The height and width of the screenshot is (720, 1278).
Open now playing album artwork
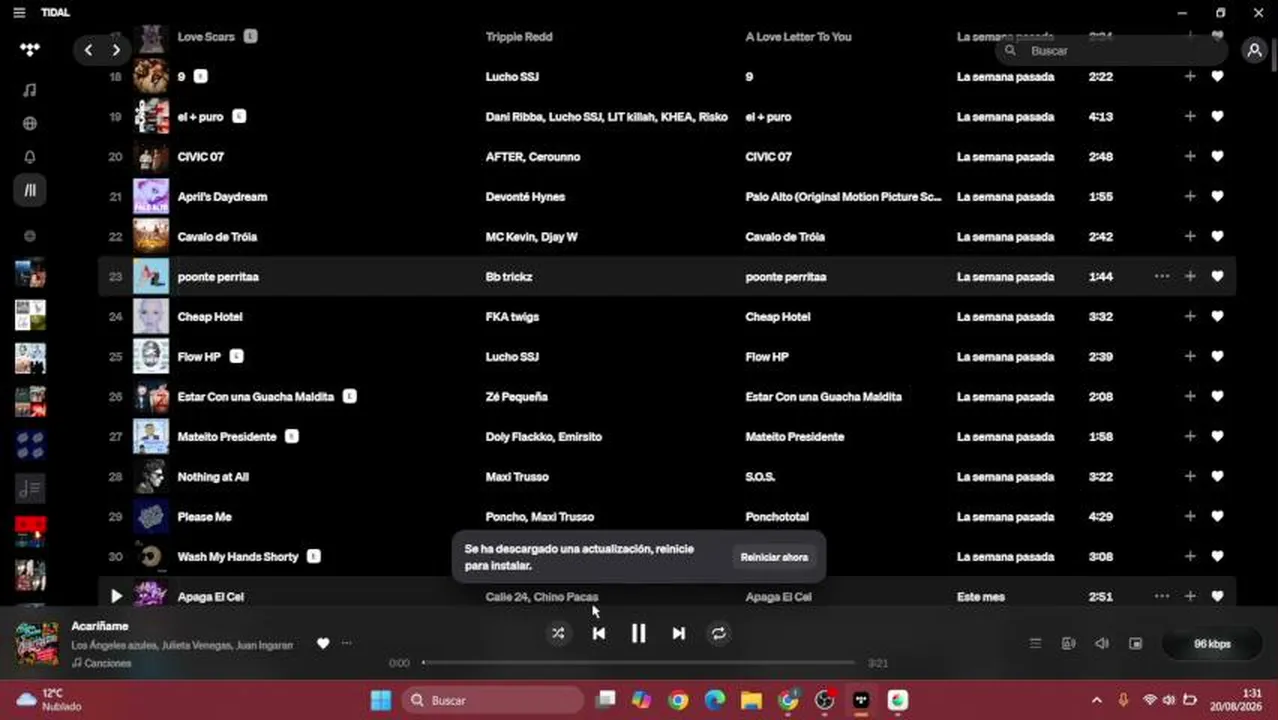click(37, 643)
